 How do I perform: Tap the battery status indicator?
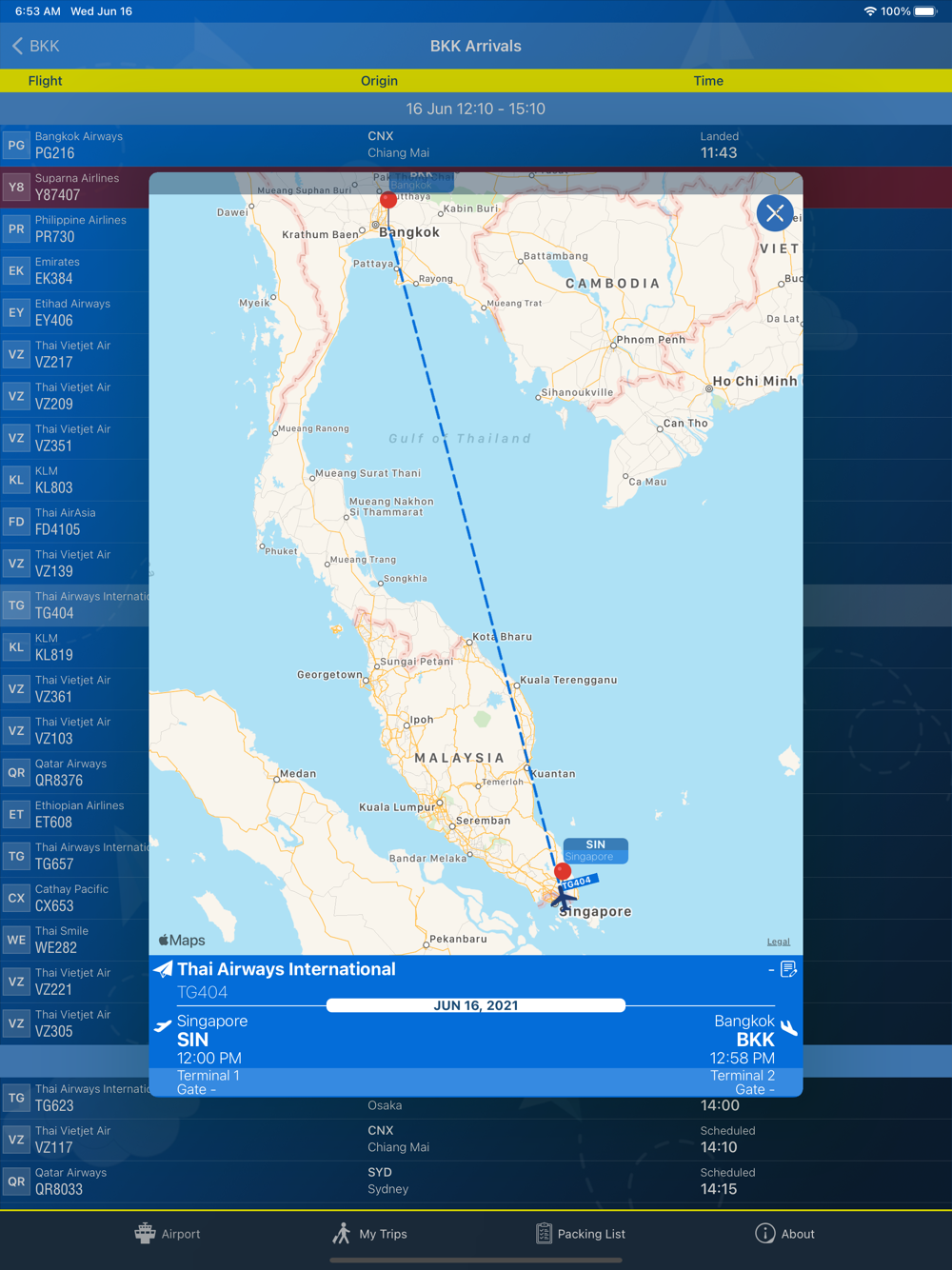click(925, 11)
